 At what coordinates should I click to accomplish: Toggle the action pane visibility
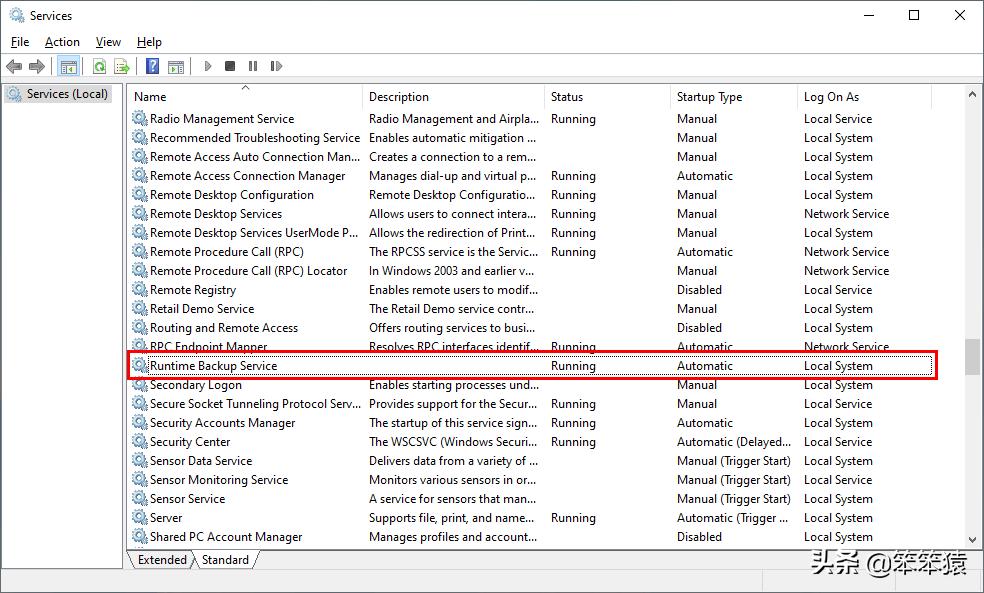(x=176, y=66)
